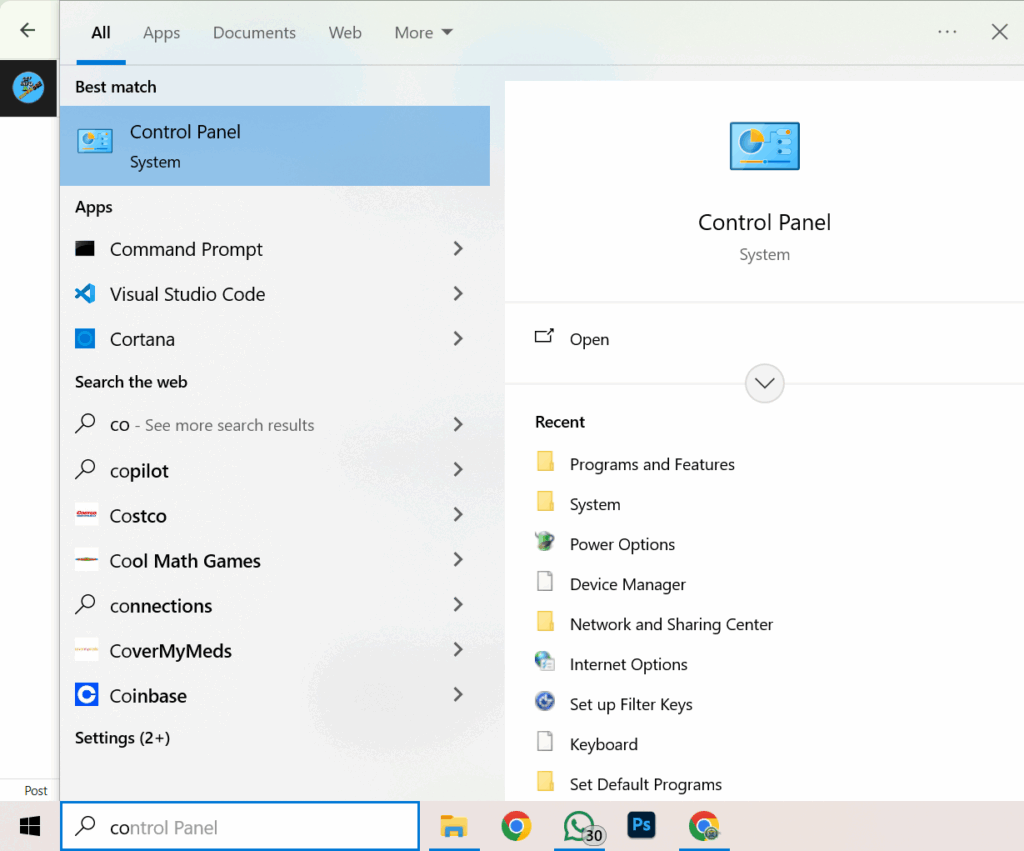Open recent item Programs and Features
The image size is (1024, 851).
652,464
